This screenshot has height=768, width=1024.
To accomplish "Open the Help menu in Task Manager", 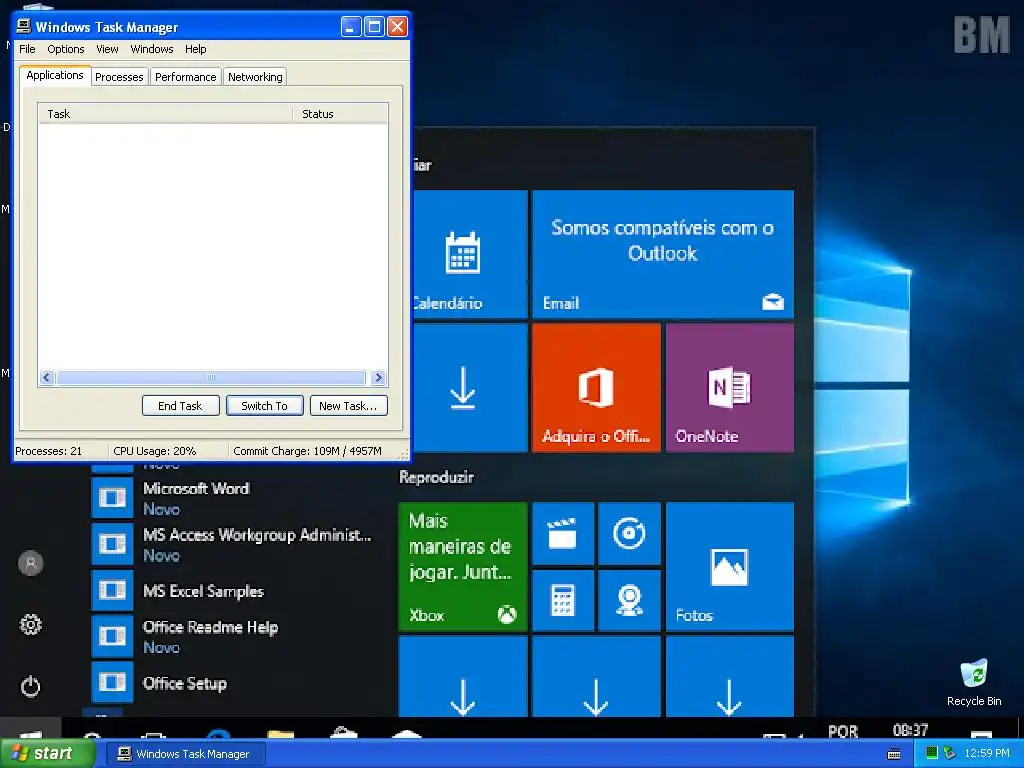I will [195, 49].
